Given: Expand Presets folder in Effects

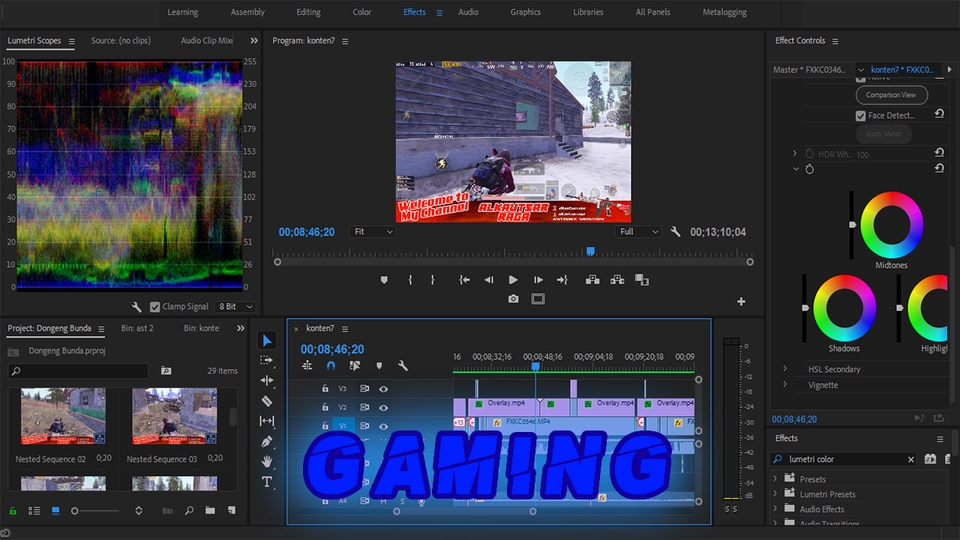Looking at the screenshot, I should 775,478.
